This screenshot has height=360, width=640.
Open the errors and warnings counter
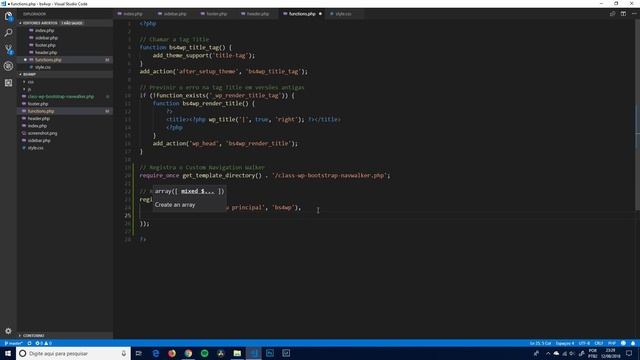43,343
